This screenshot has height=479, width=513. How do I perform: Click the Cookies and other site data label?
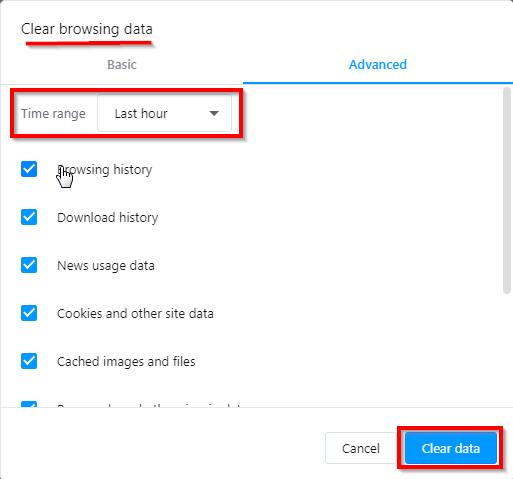click(x=135, y=314)
